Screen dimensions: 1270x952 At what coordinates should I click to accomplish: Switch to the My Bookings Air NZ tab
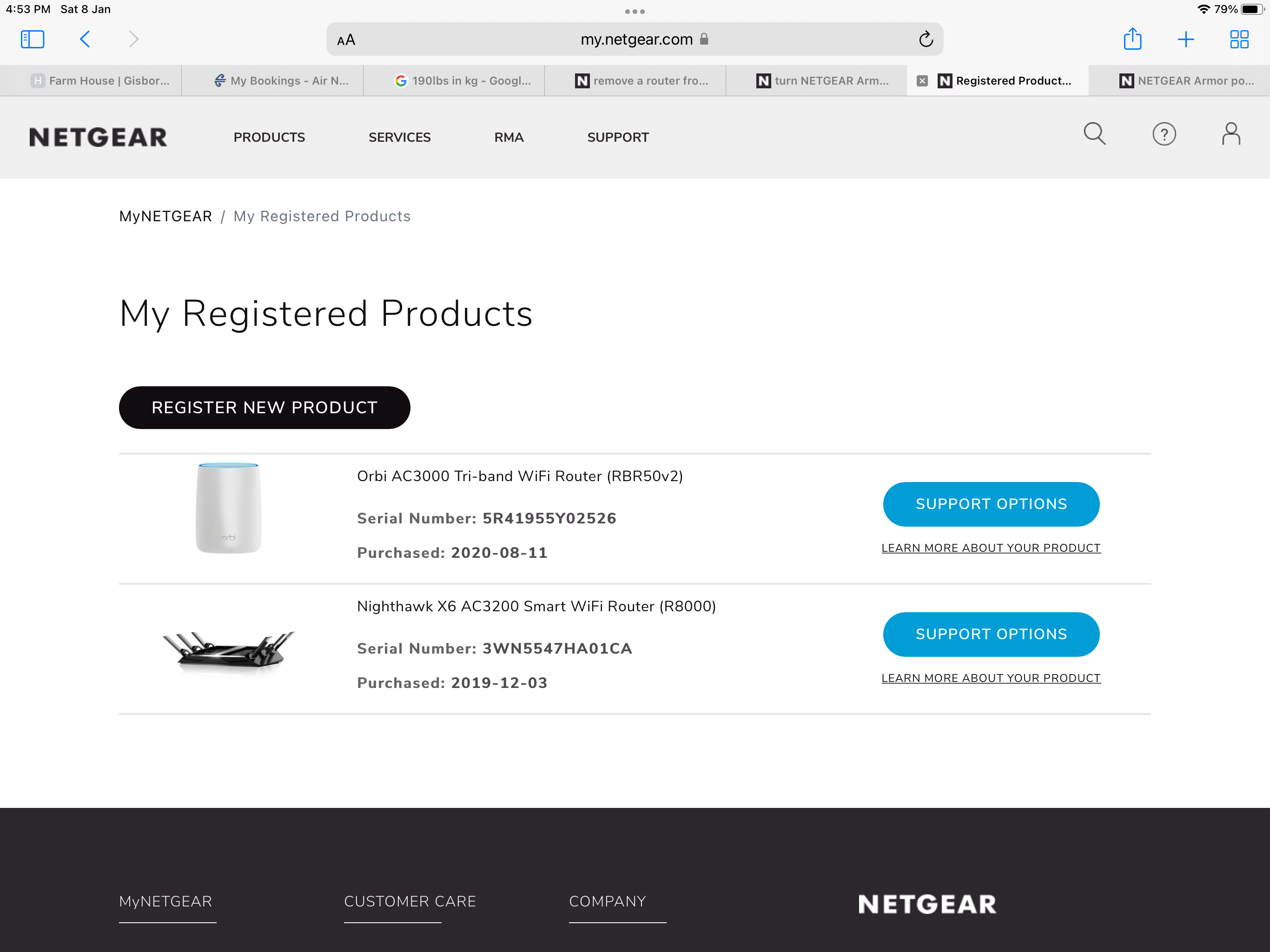[273, 81]
